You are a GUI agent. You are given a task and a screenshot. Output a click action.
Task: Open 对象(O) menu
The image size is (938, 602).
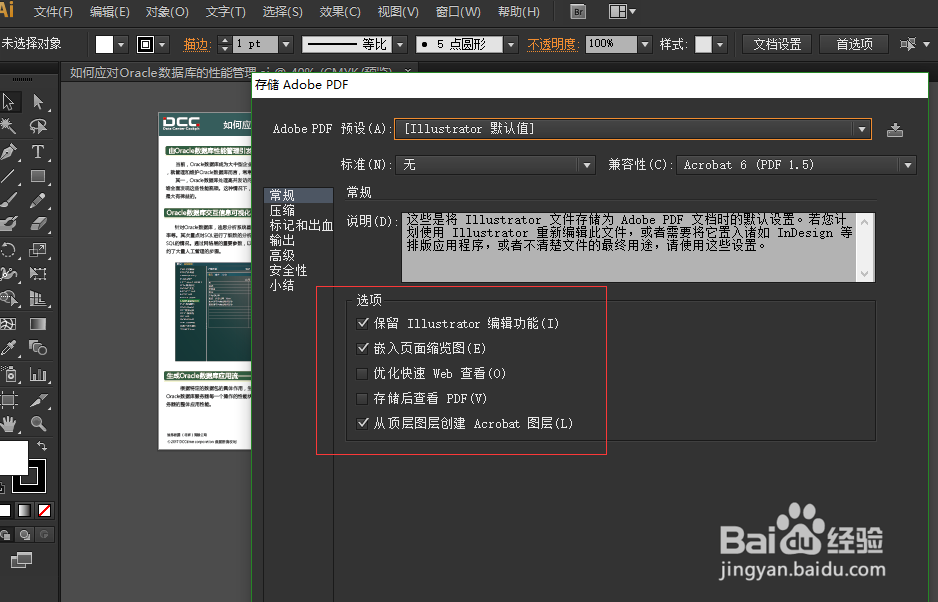point(167,12)
